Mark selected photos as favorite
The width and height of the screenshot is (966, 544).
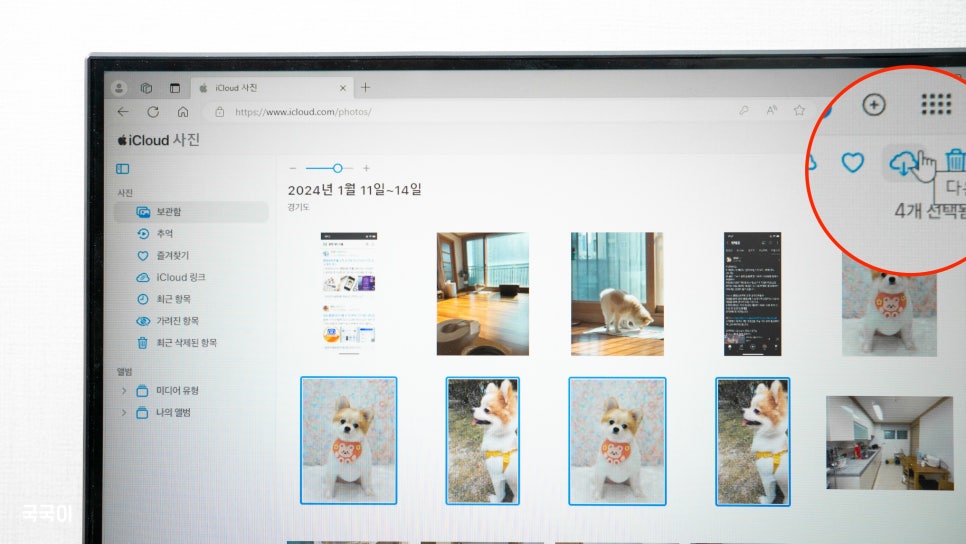pos(853,163)
